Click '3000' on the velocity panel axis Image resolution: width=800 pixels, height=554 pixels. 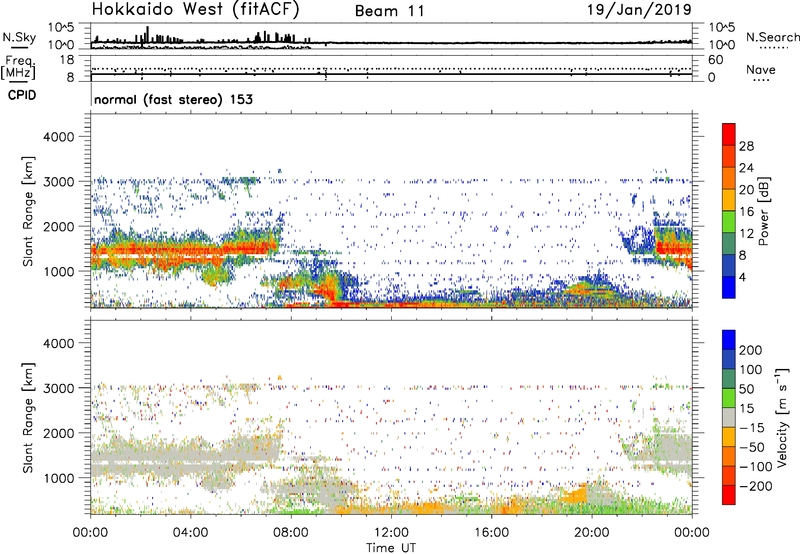[58, 388]
